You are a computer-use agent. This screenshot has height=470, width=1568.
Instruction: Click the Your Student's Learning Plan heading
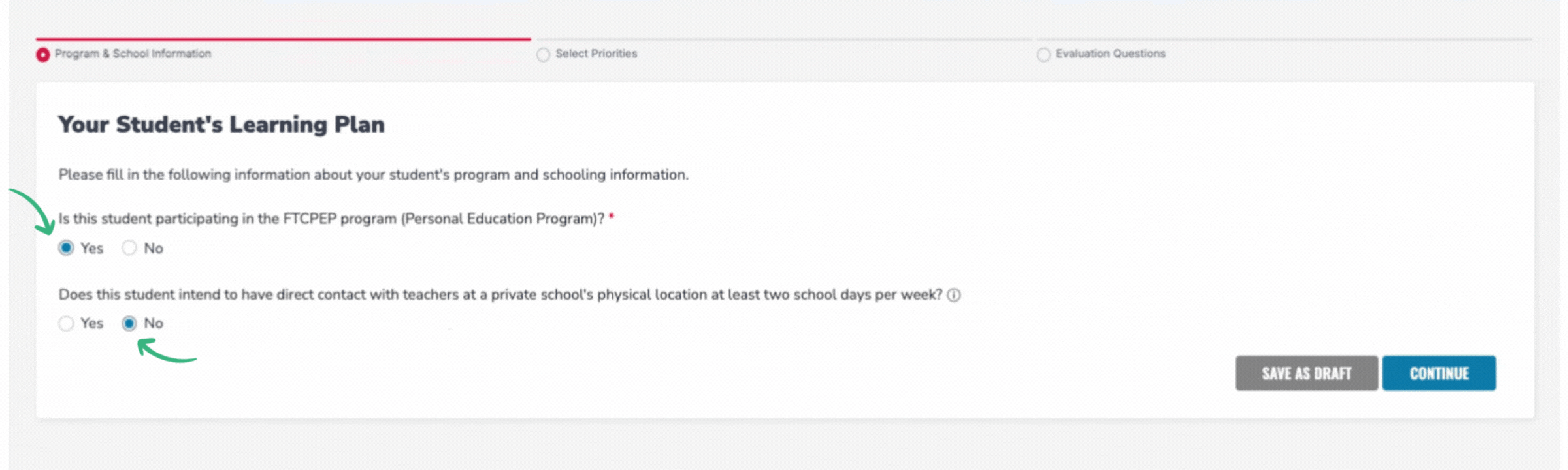coord(221,124)
